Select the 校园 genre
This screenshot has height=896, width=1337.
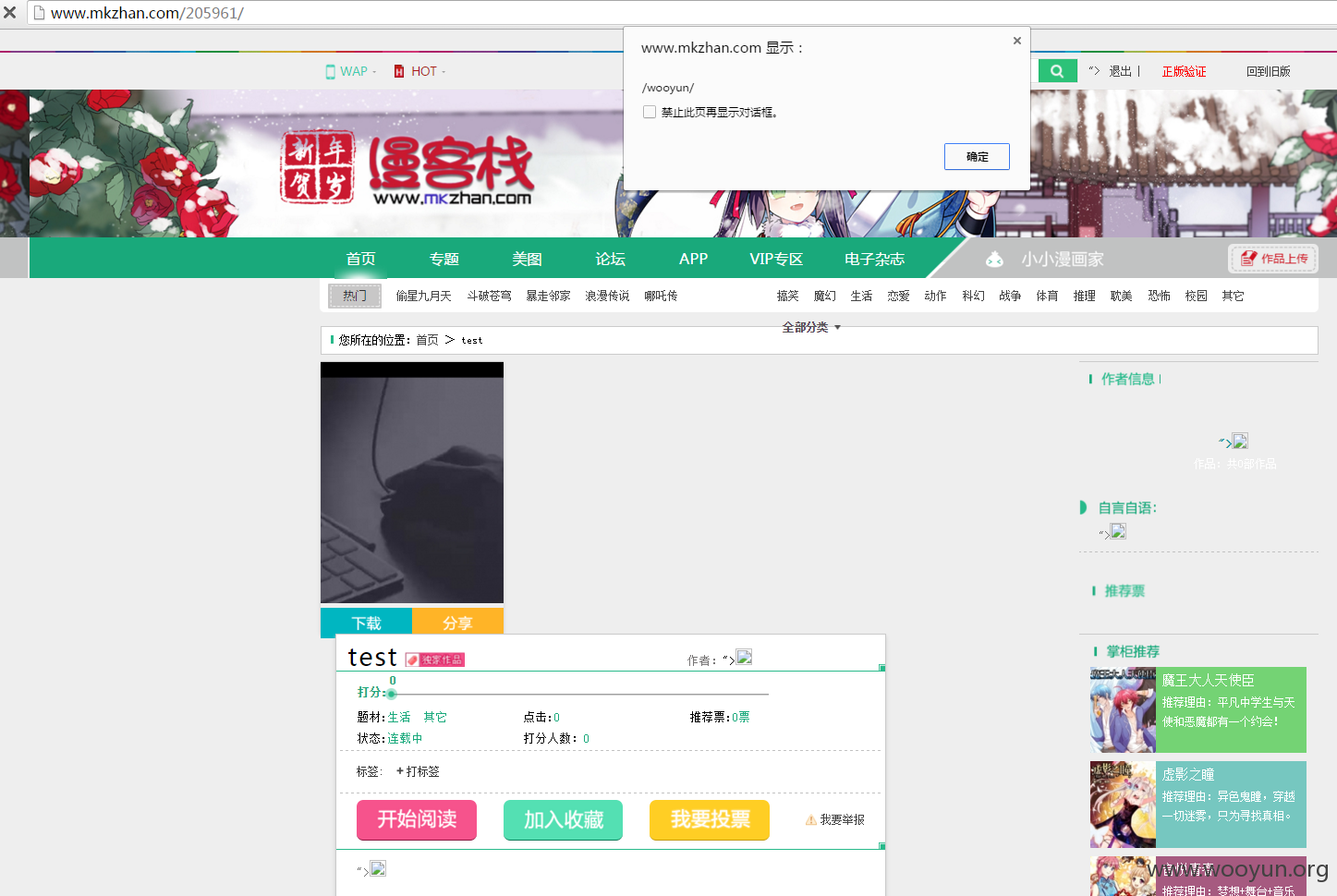(x=1196, y=296)
